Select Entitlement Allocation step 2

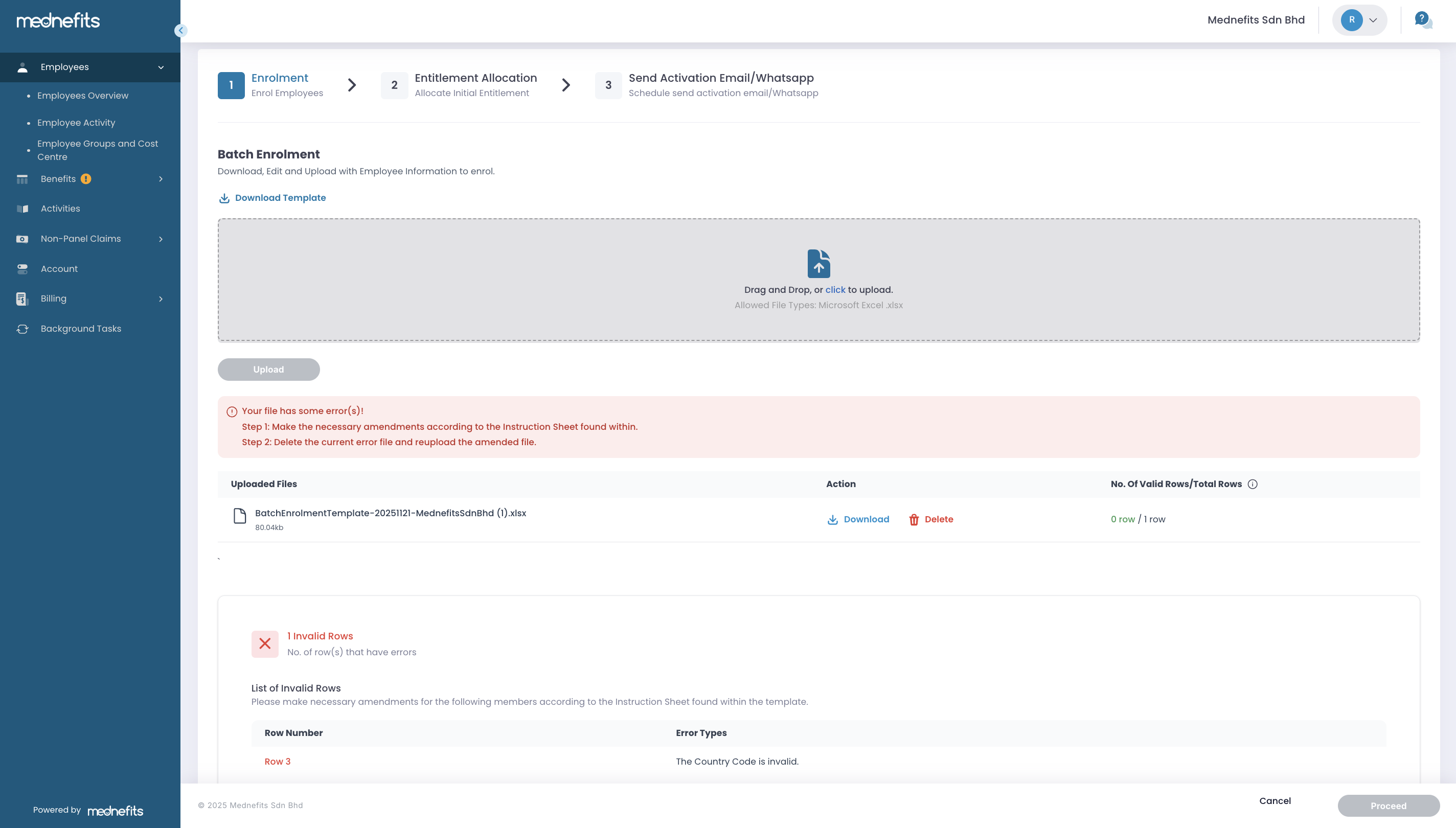[475, 84]
